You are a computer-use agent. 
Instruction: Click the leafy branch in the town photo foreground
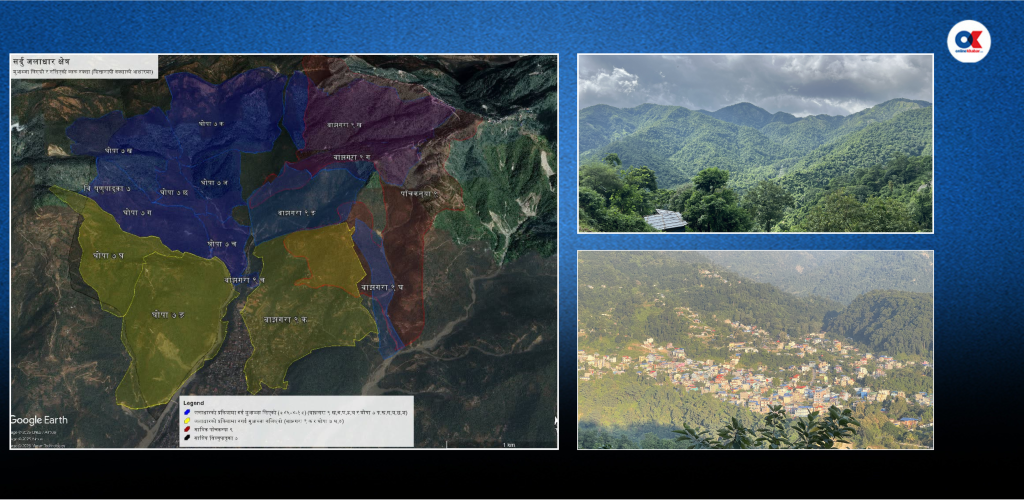pos(770,428)
